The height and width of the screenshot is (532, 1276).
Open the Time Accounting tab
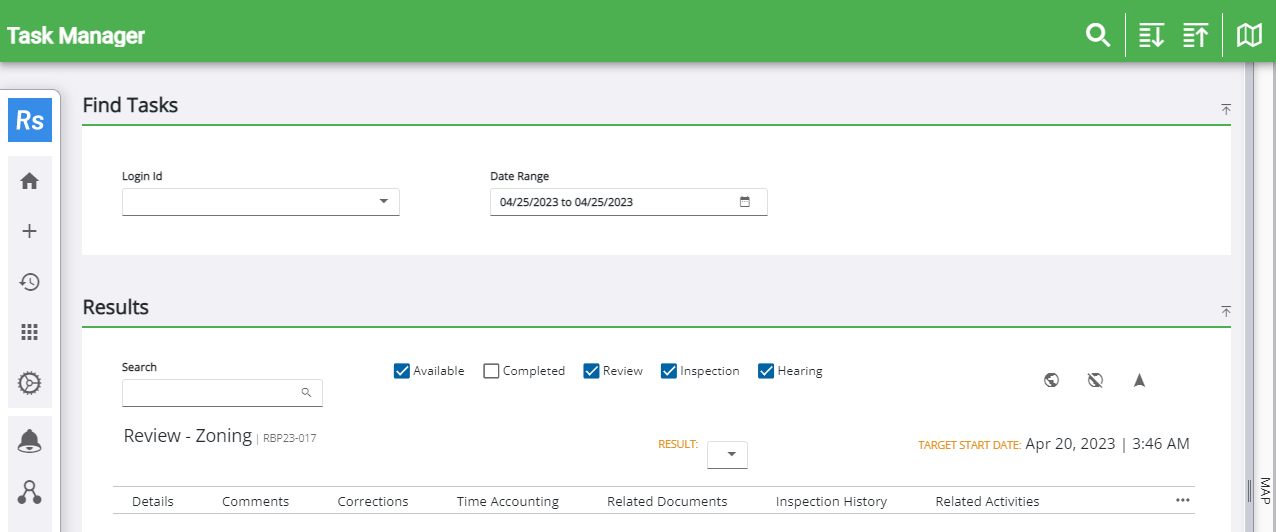pyautogui.click(x=507, y=501)
